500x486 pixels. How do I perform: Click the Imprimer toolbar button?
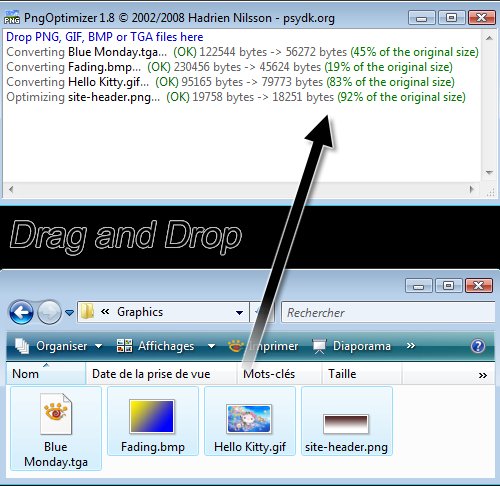point(263,346)
